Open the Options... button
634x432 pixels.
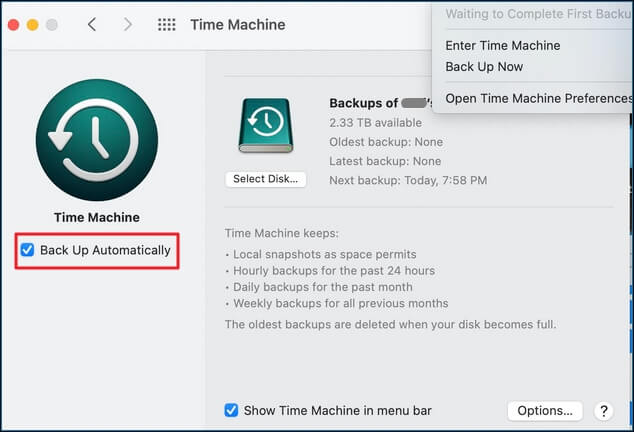[x=545, y=411]
